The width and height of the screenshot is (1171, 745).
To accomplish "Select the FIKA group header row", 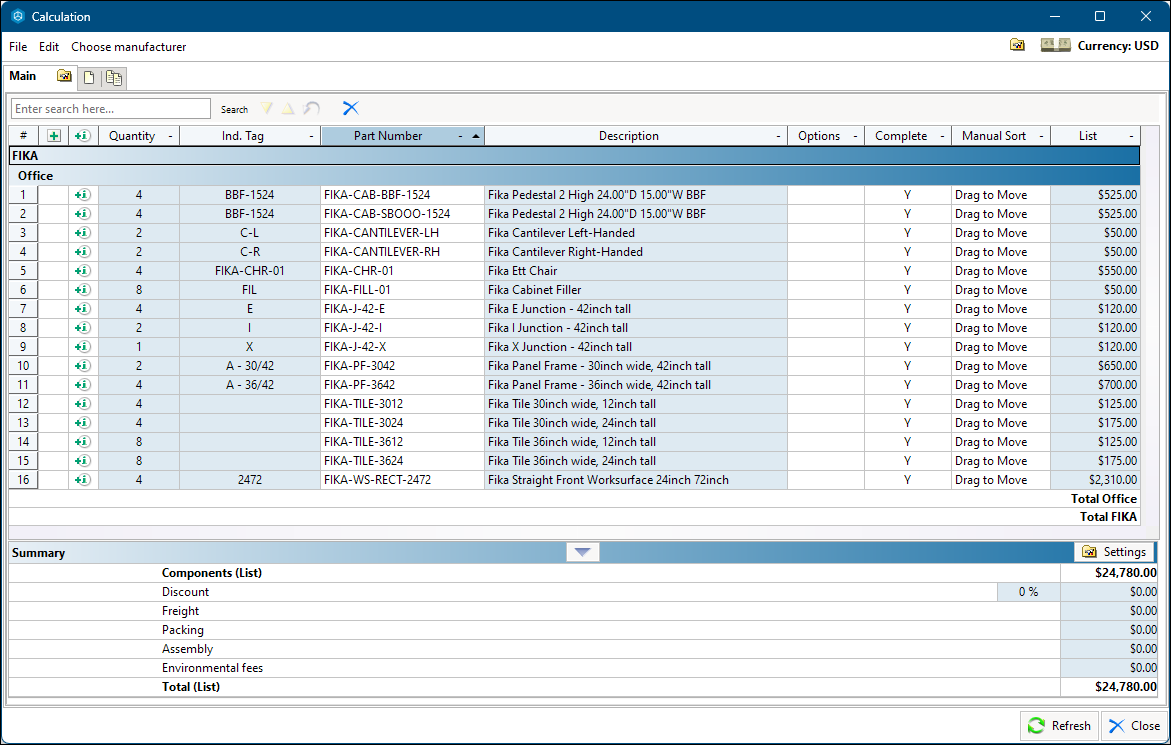I will point(574,156).
